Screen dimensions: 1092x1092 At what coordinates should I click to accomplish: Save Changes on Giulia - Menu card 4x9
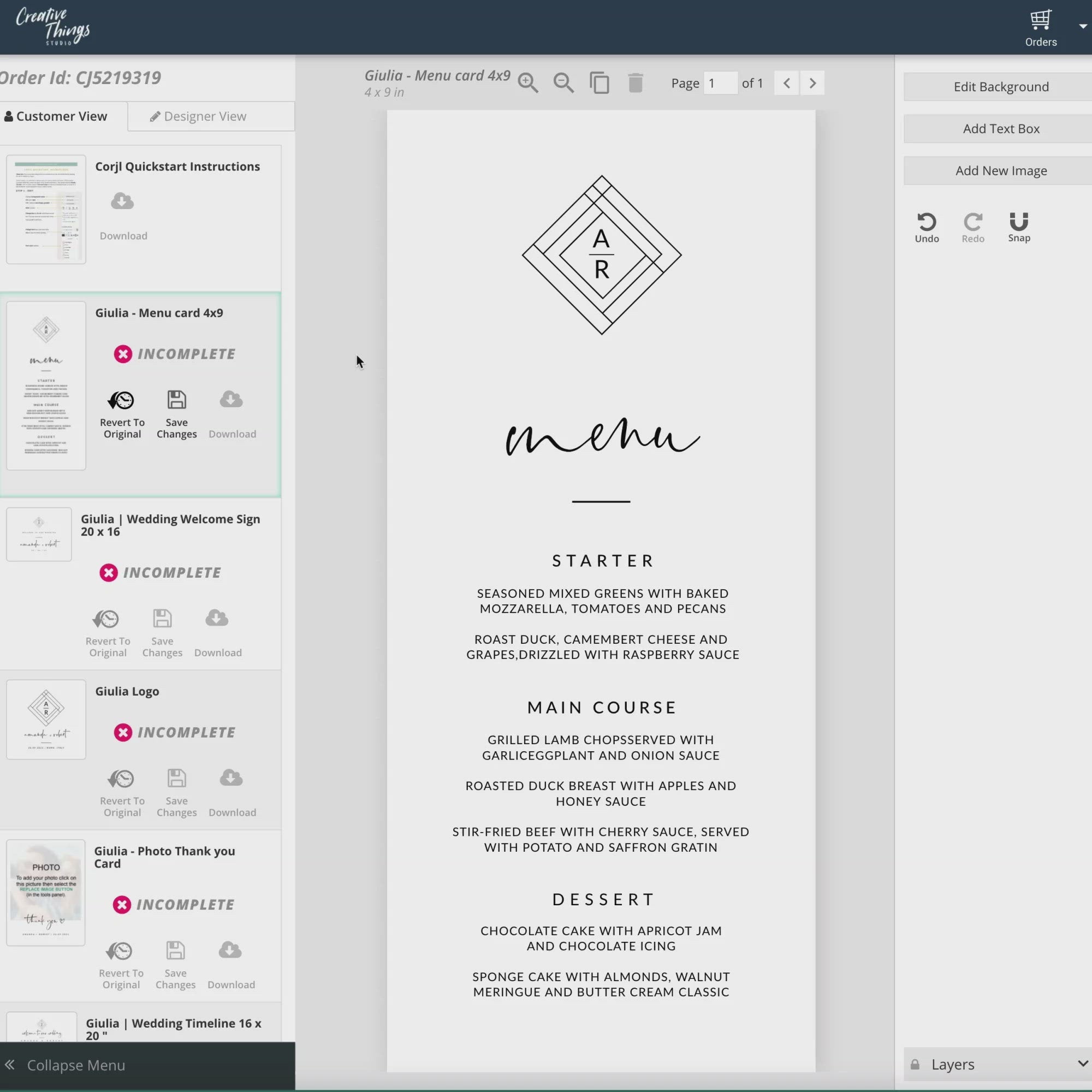(x=176, y=413)
